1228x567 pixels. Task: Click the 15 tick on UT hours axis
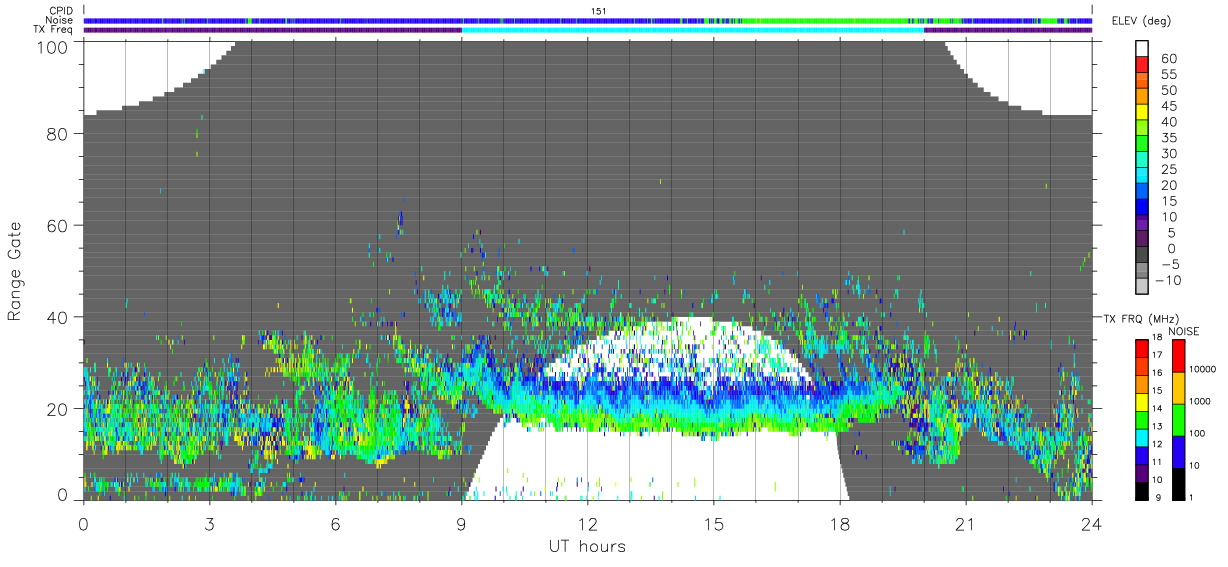coord(714,523)
